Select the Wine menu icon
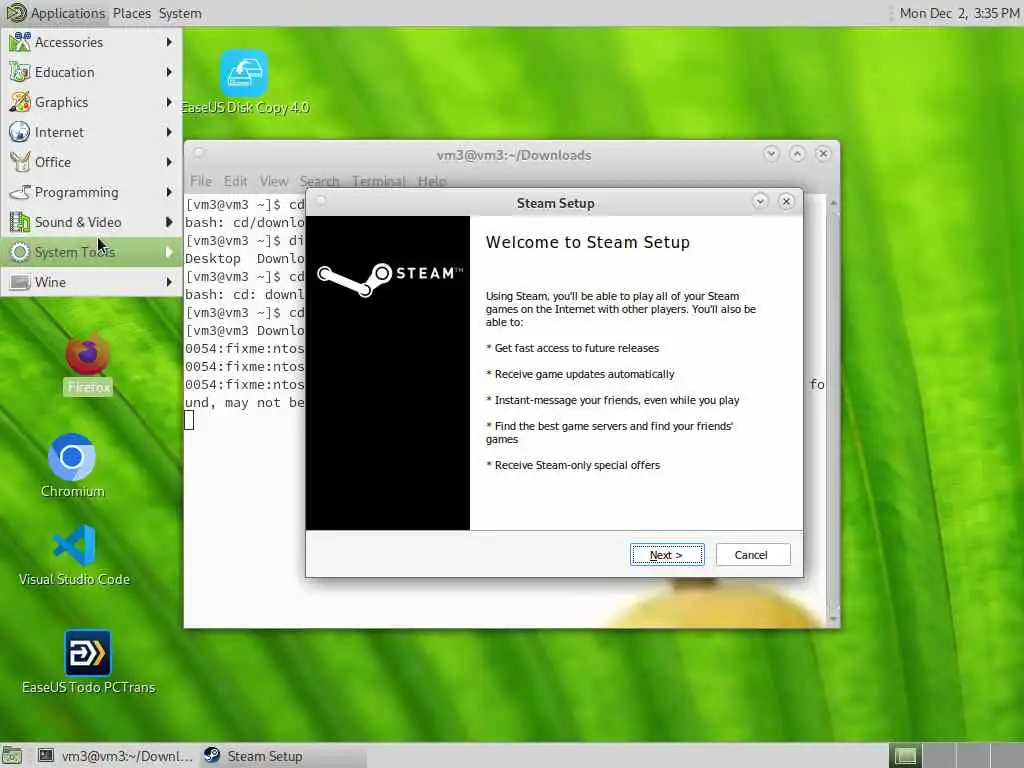The image size is (1024, 768). pos(20,282)
